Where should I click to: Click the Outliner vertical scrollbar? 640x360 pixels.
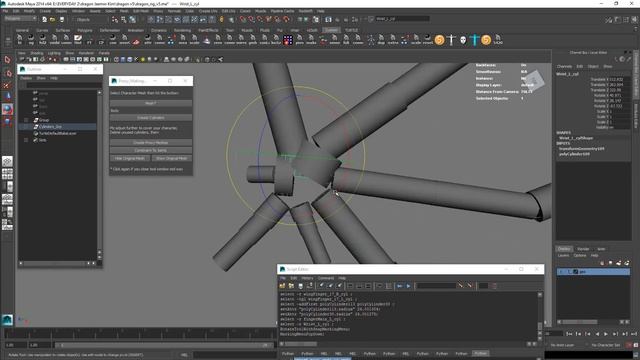[99, 174]
